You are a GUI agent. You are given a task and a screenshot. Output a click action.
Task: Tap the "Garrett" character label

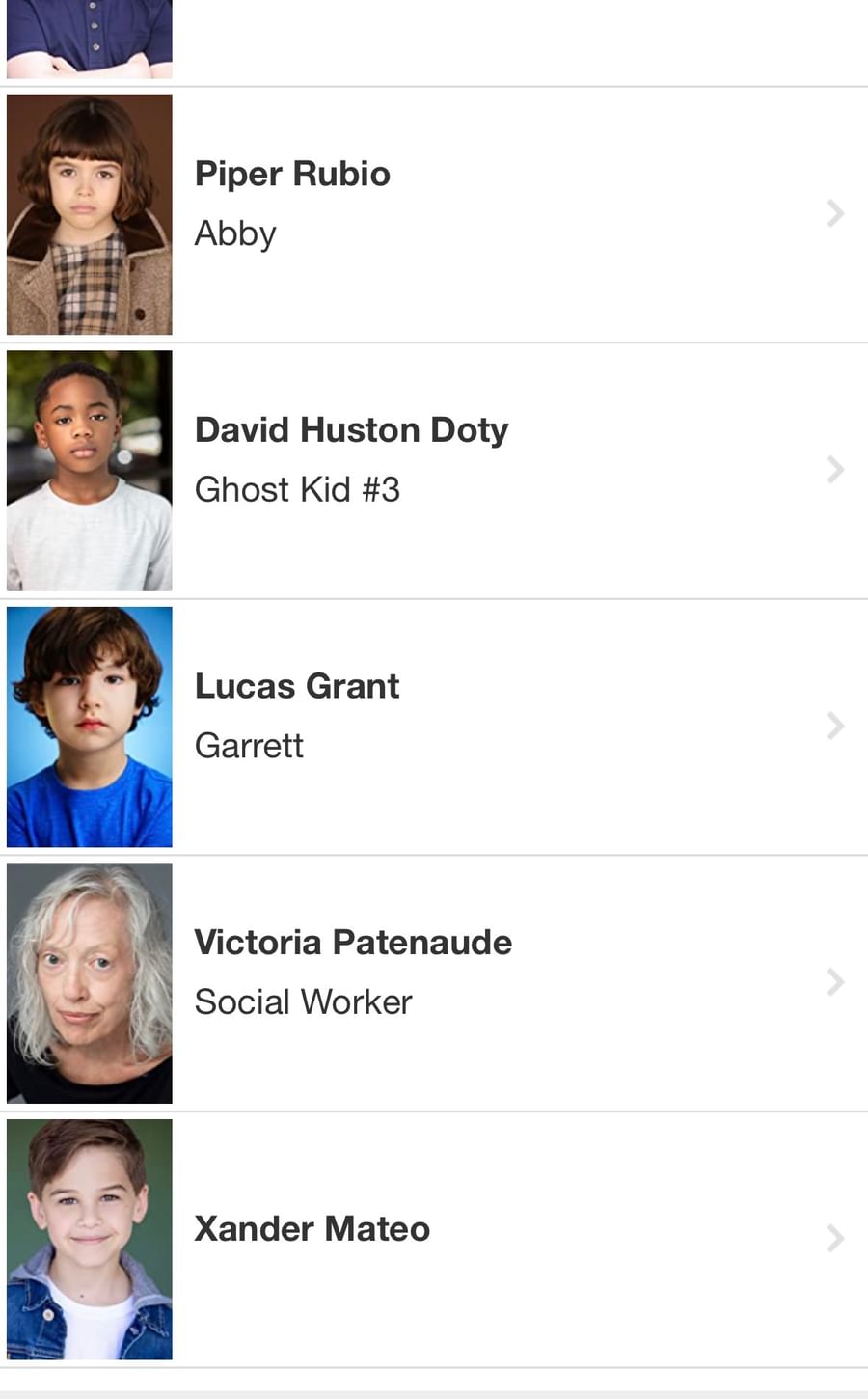tap(249, 746)
